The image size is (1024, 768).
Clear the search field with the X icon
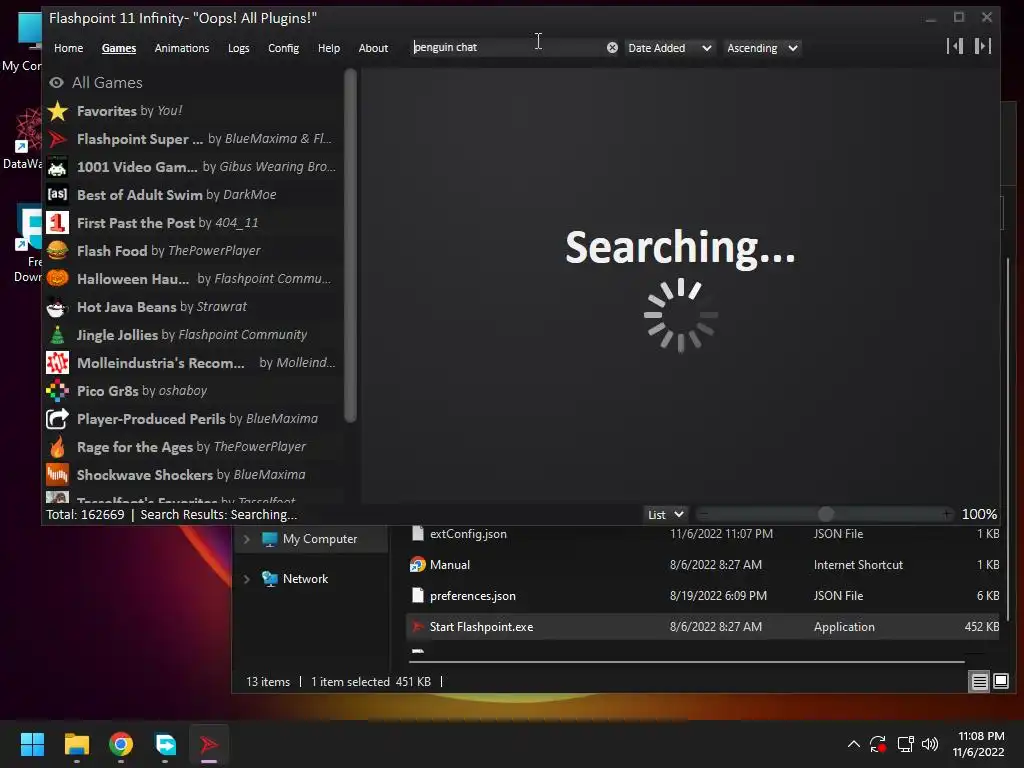612,48
